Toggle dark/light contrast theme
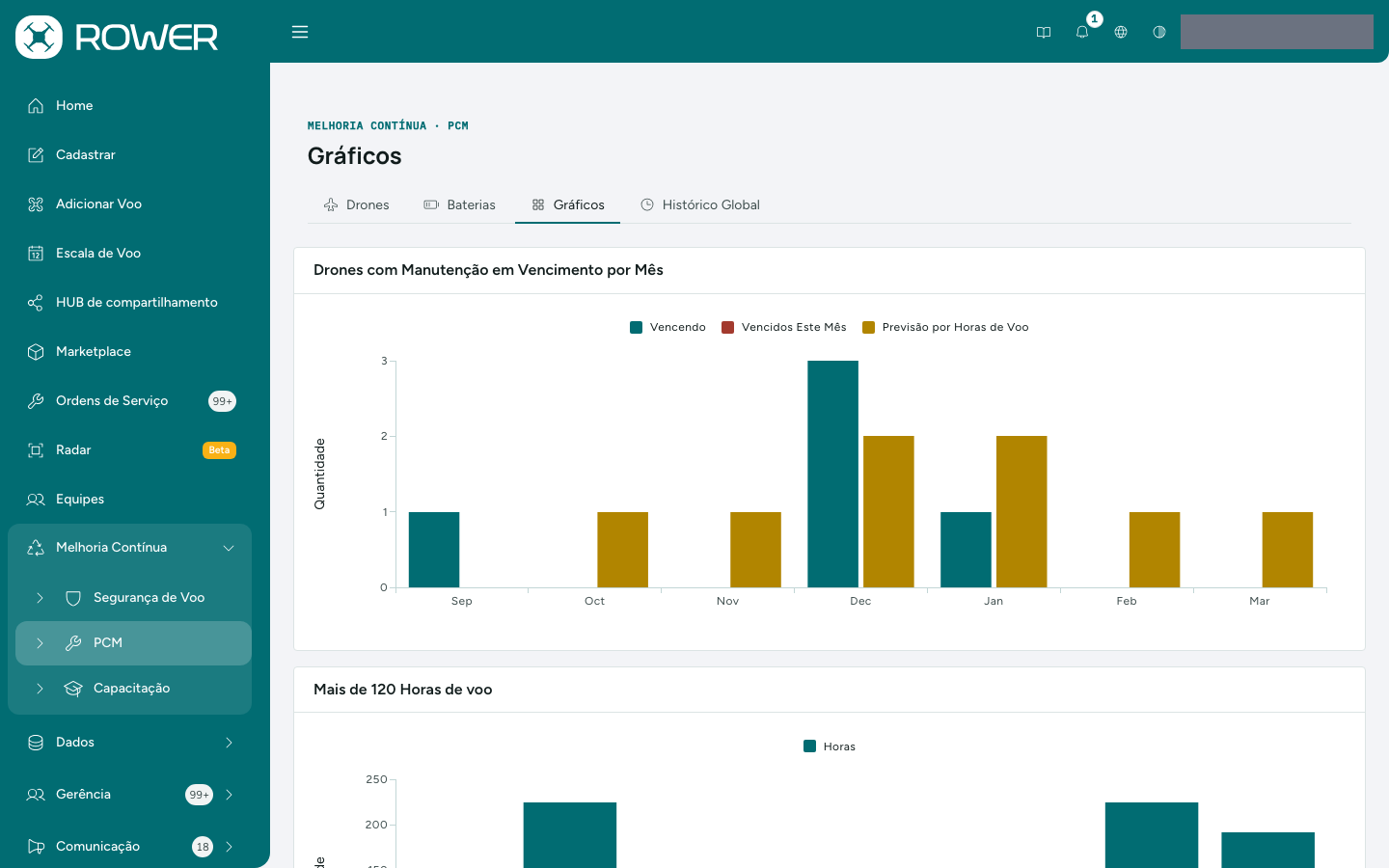 click(1159, 32)
